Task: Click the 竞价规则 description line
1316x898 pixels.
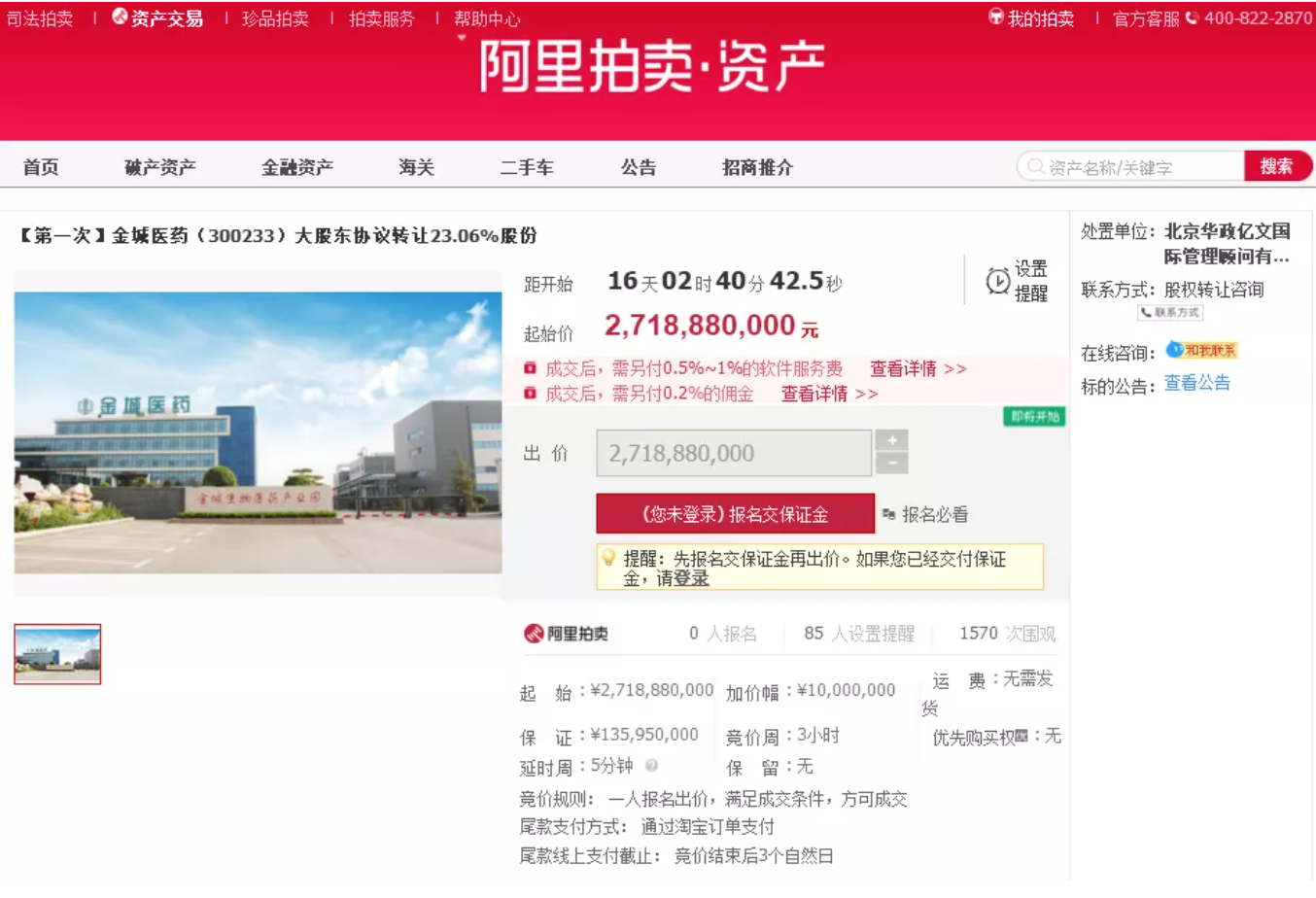Action: pos(713,799)
